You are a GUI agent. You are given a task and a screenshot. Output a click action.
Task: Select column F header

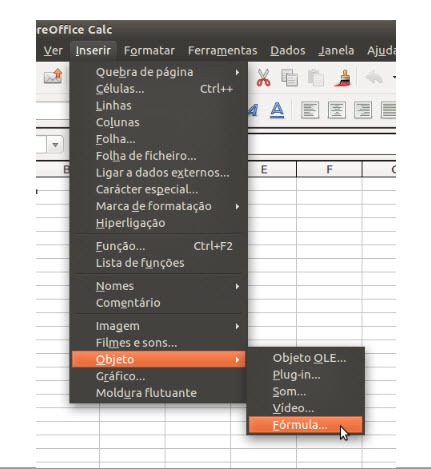coord(329,169)
